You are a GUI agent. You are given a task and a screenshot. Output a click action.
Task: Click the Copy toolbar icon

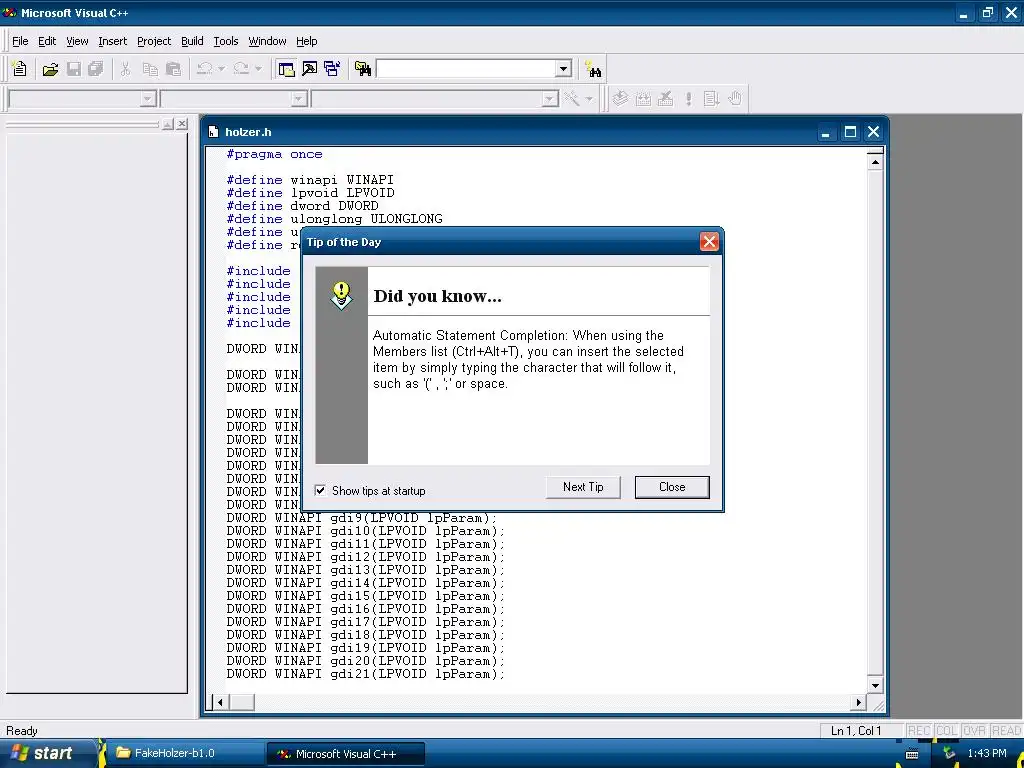coord(150,69)
